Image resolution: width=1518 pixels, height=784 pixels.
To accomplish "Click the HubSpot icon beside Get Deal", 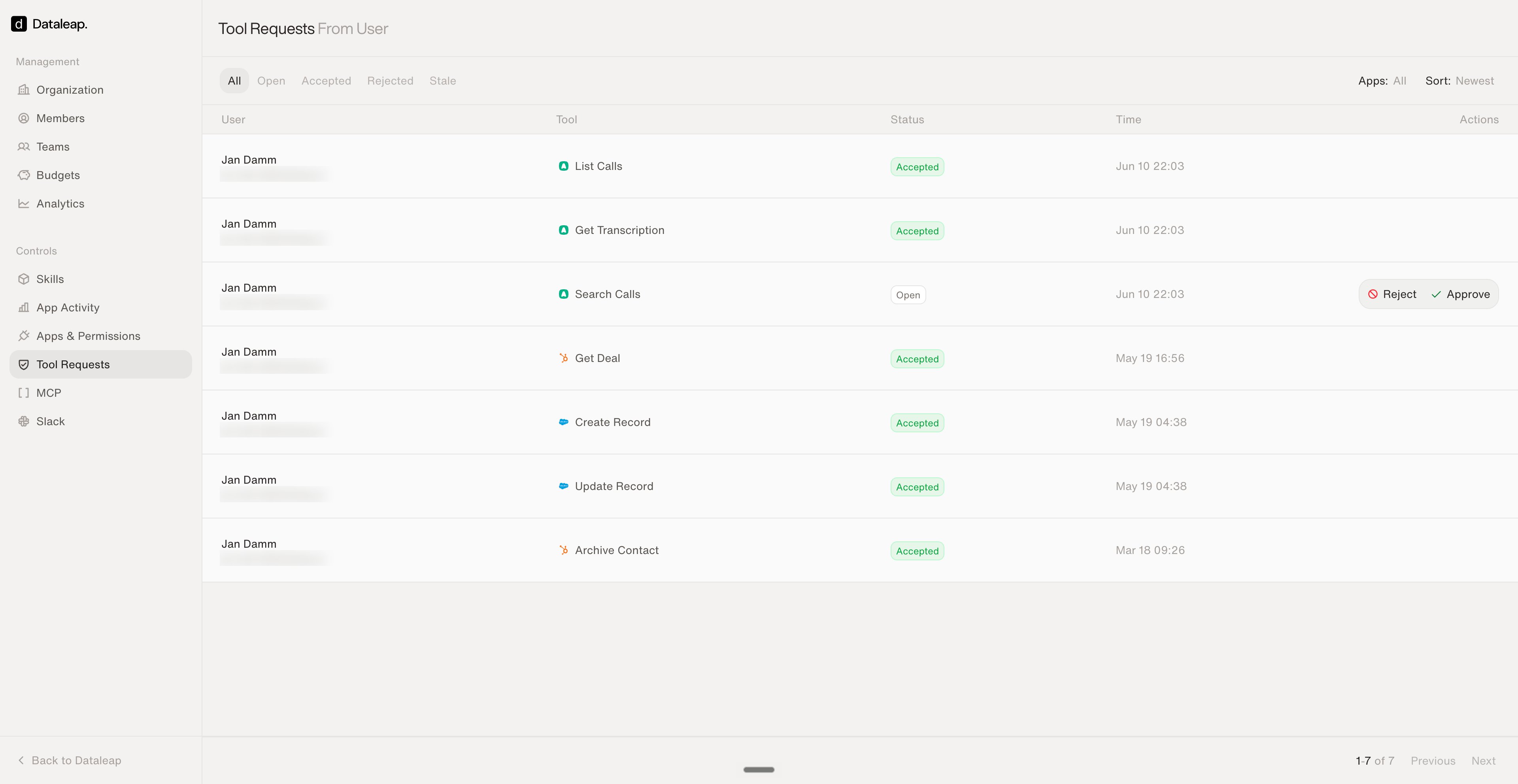I will (x=563, y=358).
